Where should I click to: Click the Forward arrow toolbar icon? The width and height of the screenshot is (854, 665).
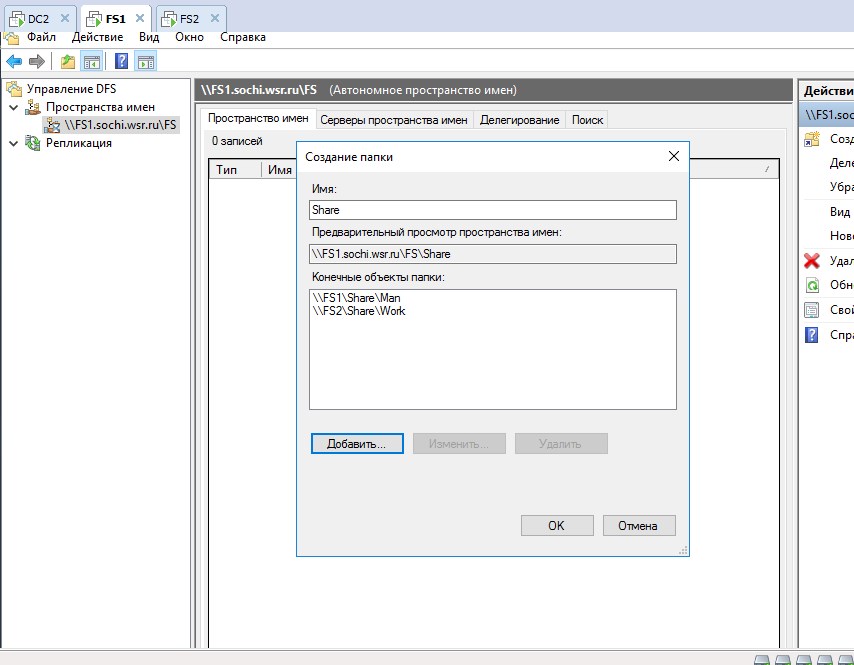36,62
